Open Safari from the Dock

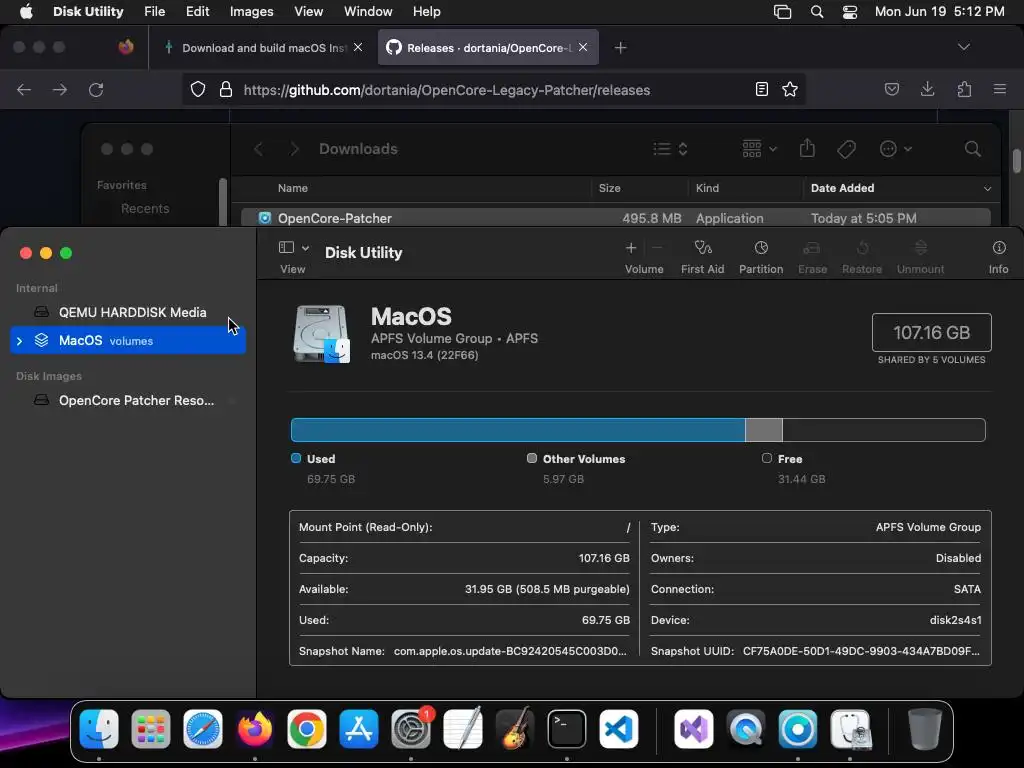202,729
